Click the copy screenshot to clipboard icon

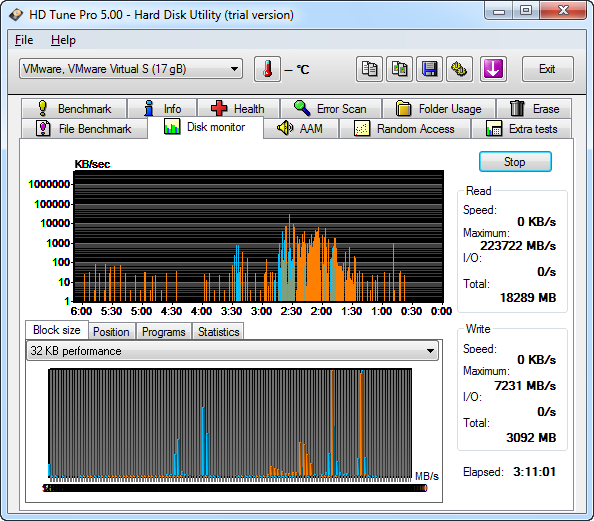(399, 69)
